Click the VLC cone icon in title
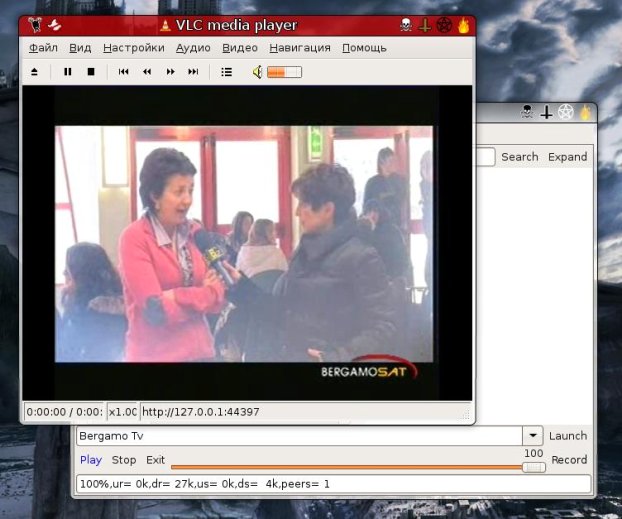 [165, 25]
